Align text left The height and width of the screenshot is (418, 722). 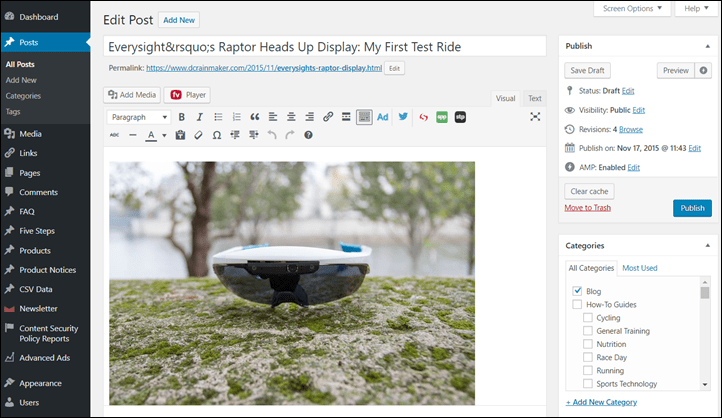273,117
